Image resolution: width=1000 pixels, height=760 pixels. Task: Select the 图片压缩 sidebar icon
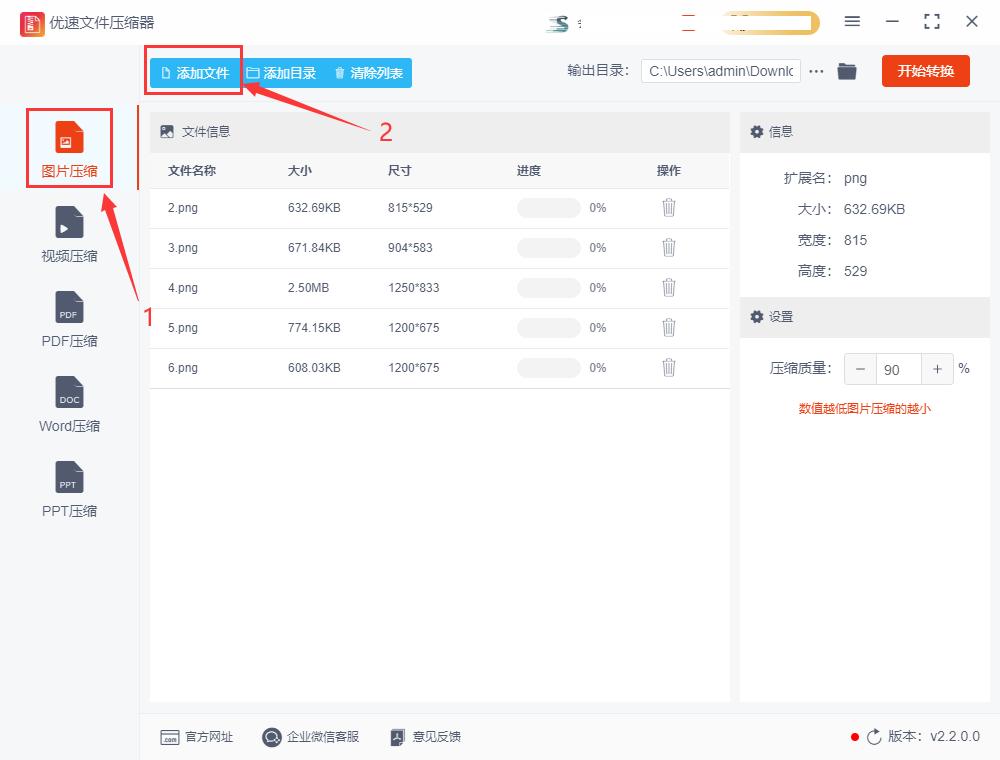(x=68, y=148)
